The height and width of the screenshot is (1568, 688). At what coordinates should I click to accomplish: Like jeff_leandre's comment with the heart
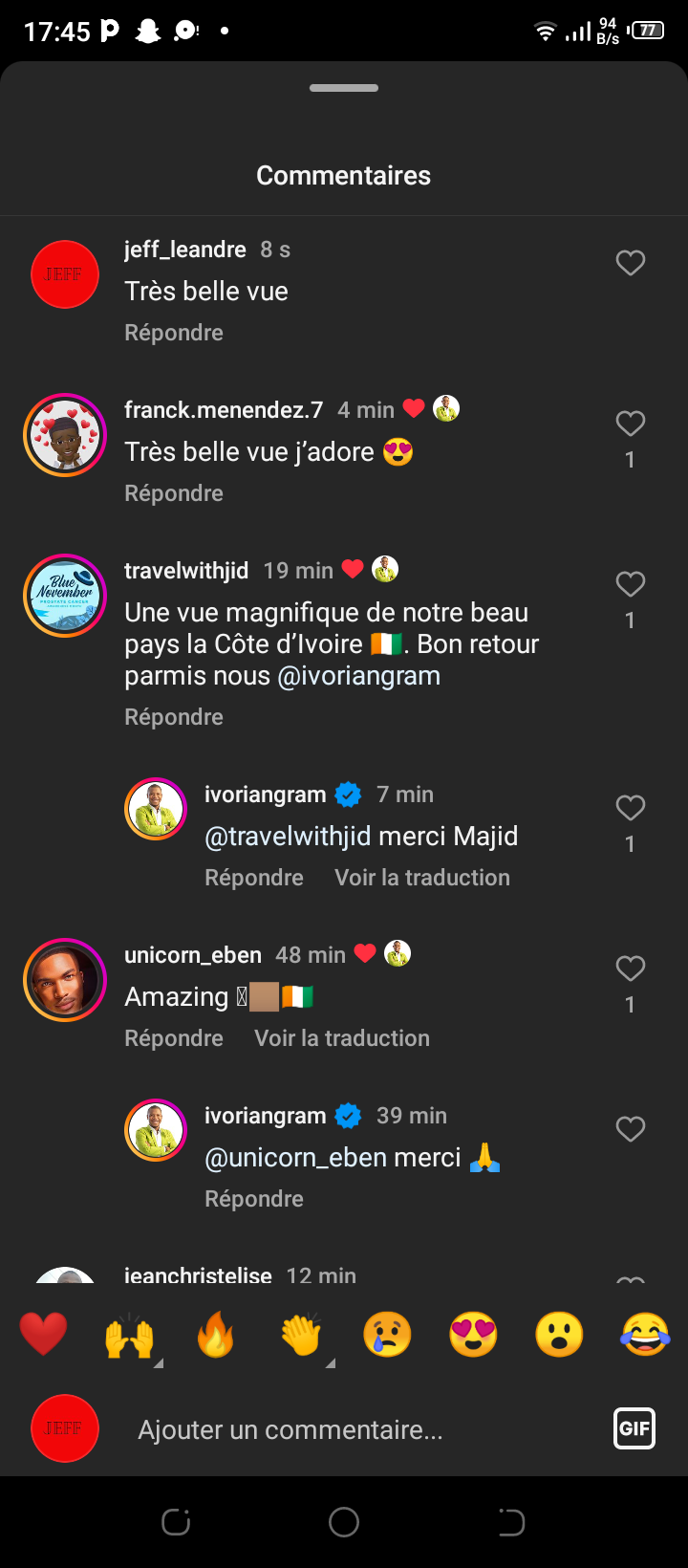pyautogui.click(x=630, y=263)
